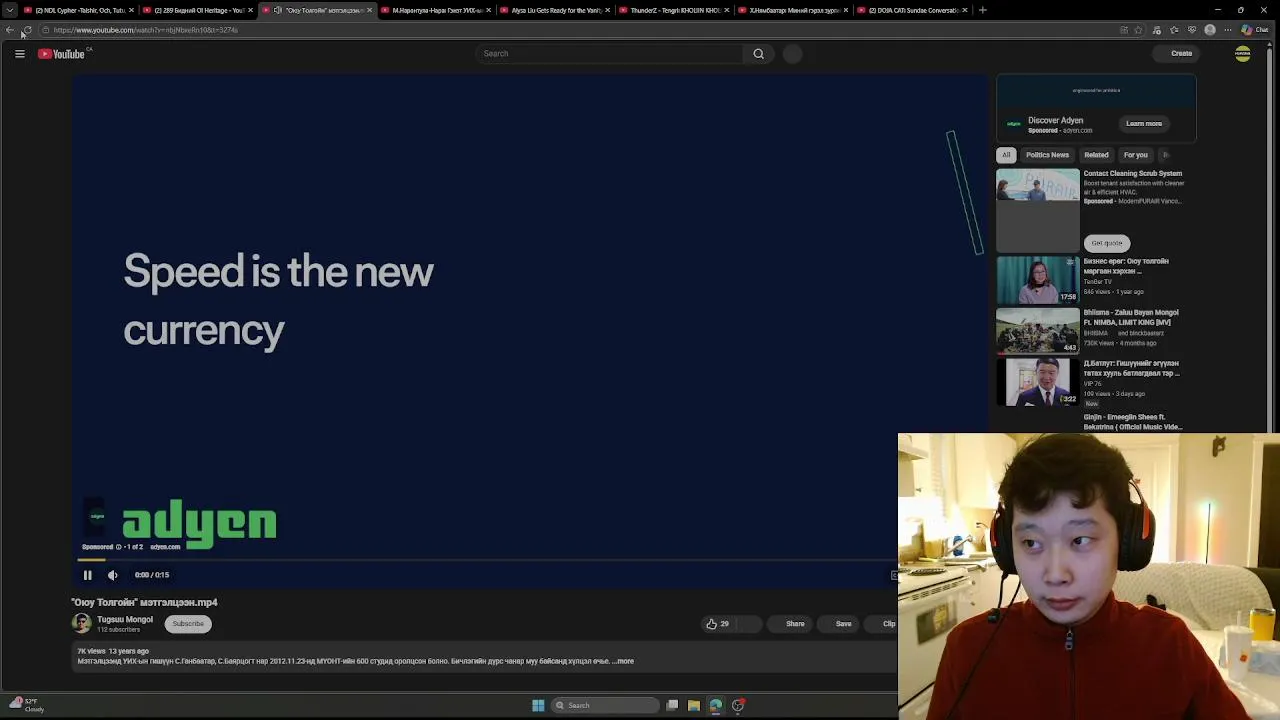Open the taskbar app with red badge
1280x720 pixels.
[738, 705]
